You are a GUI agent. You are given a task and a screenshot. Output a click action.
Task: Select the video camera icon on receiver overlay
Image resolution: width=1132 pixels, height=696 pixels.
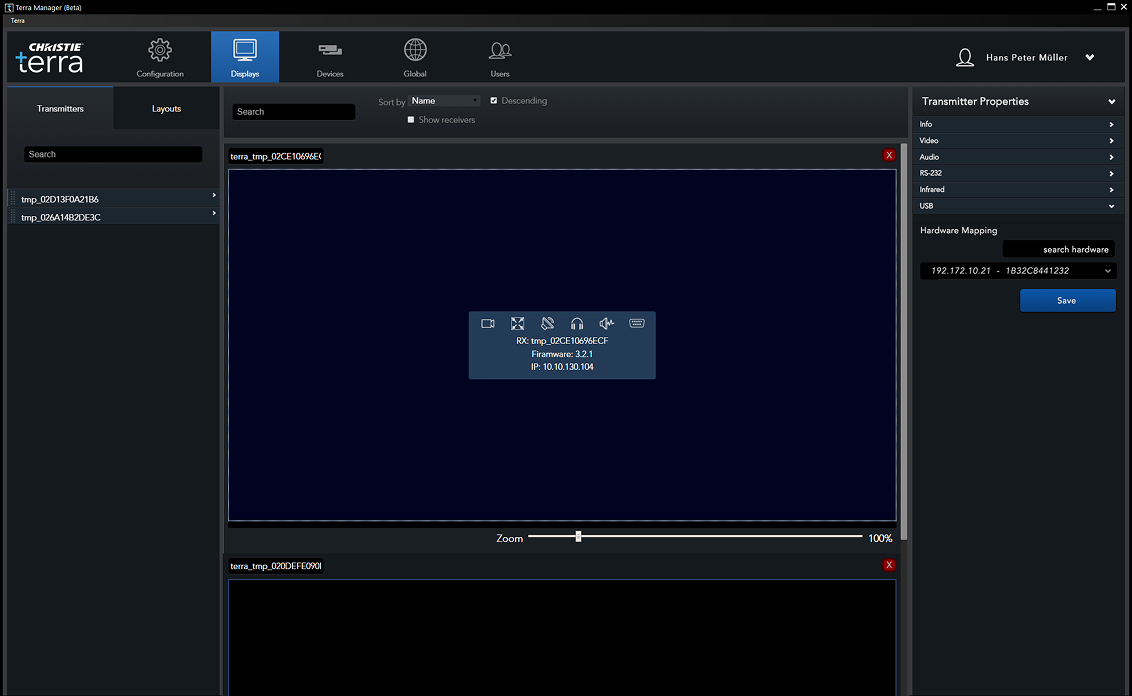coord(488,322)
